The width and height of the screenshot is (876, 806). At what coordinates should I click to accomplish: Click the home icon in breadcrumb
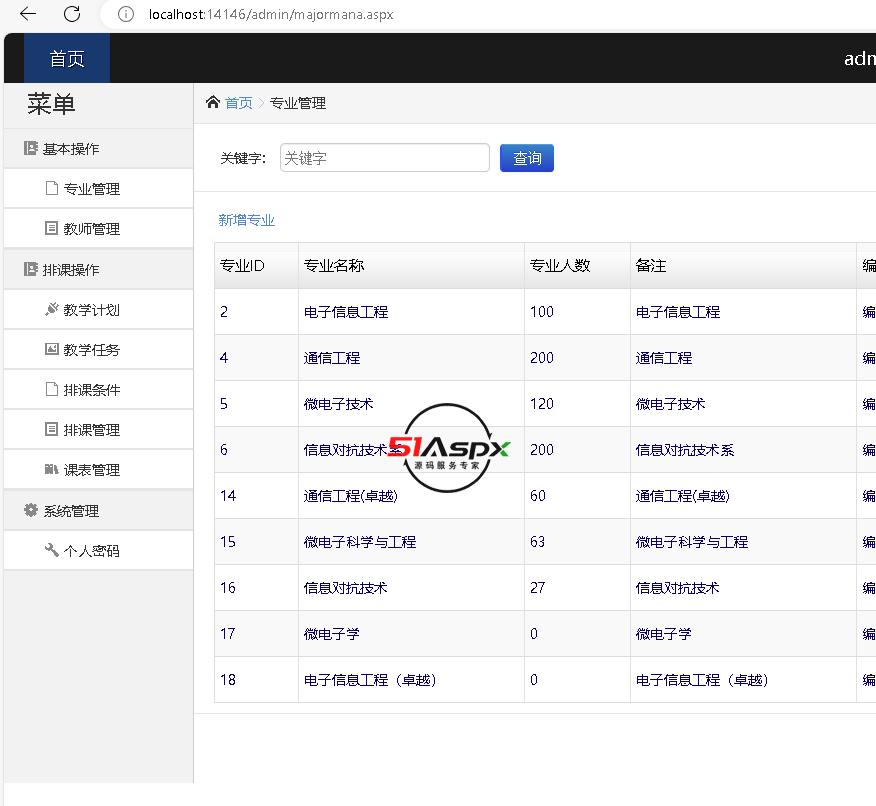[212, 102]
